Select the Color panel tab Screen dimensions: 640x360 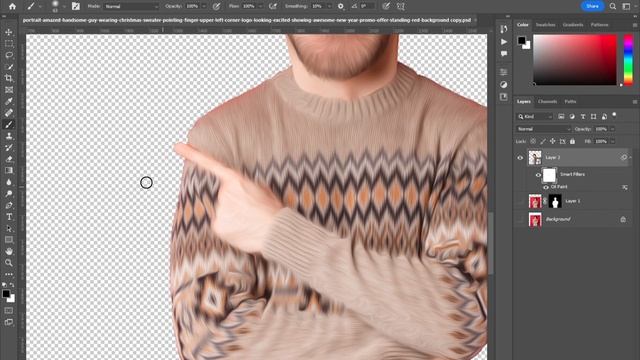tap(522, 25)
